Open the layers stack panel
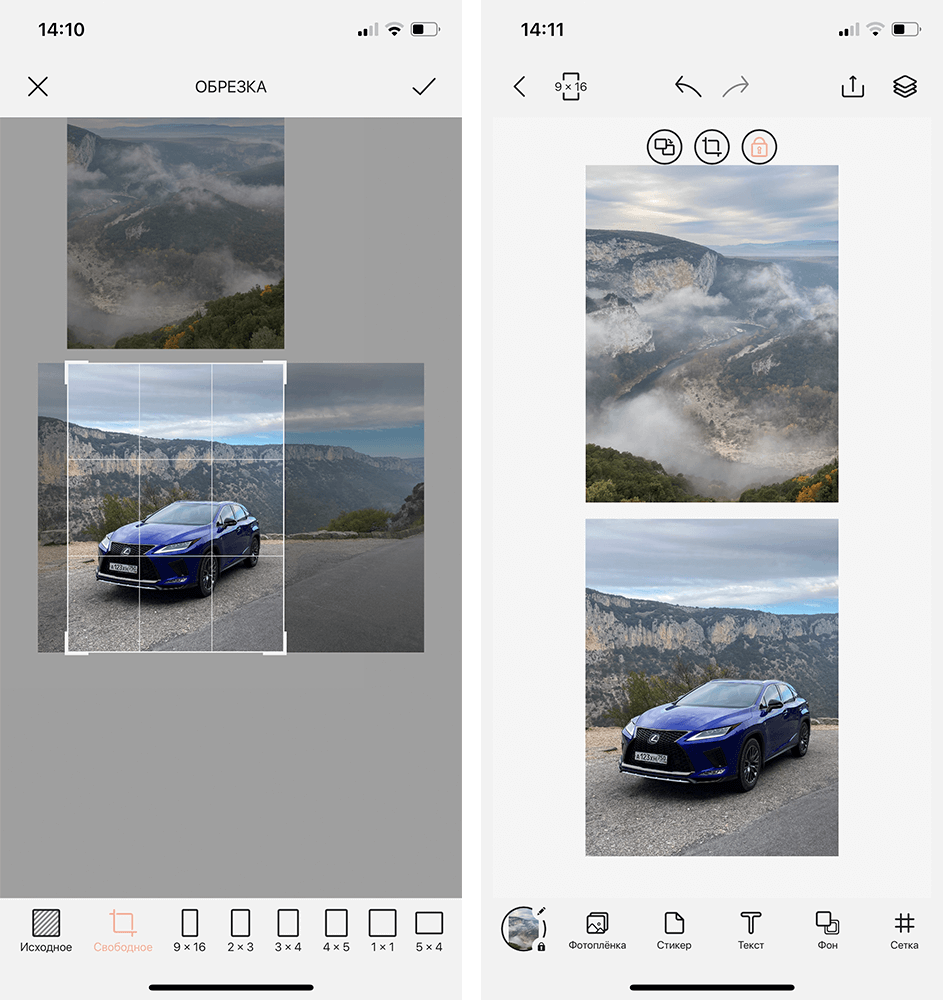The image size is (943, 1000). pyautogui.click(x=905, y=87)
